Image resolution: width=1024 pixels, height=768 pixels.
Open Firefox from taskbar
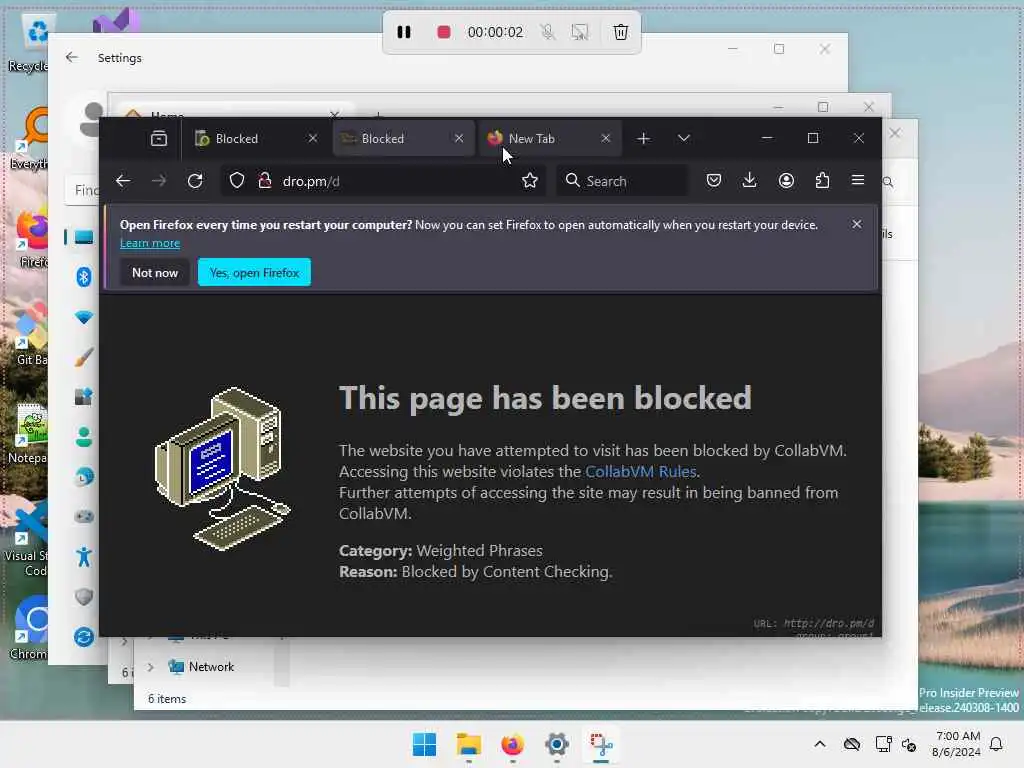click(513, 744)
